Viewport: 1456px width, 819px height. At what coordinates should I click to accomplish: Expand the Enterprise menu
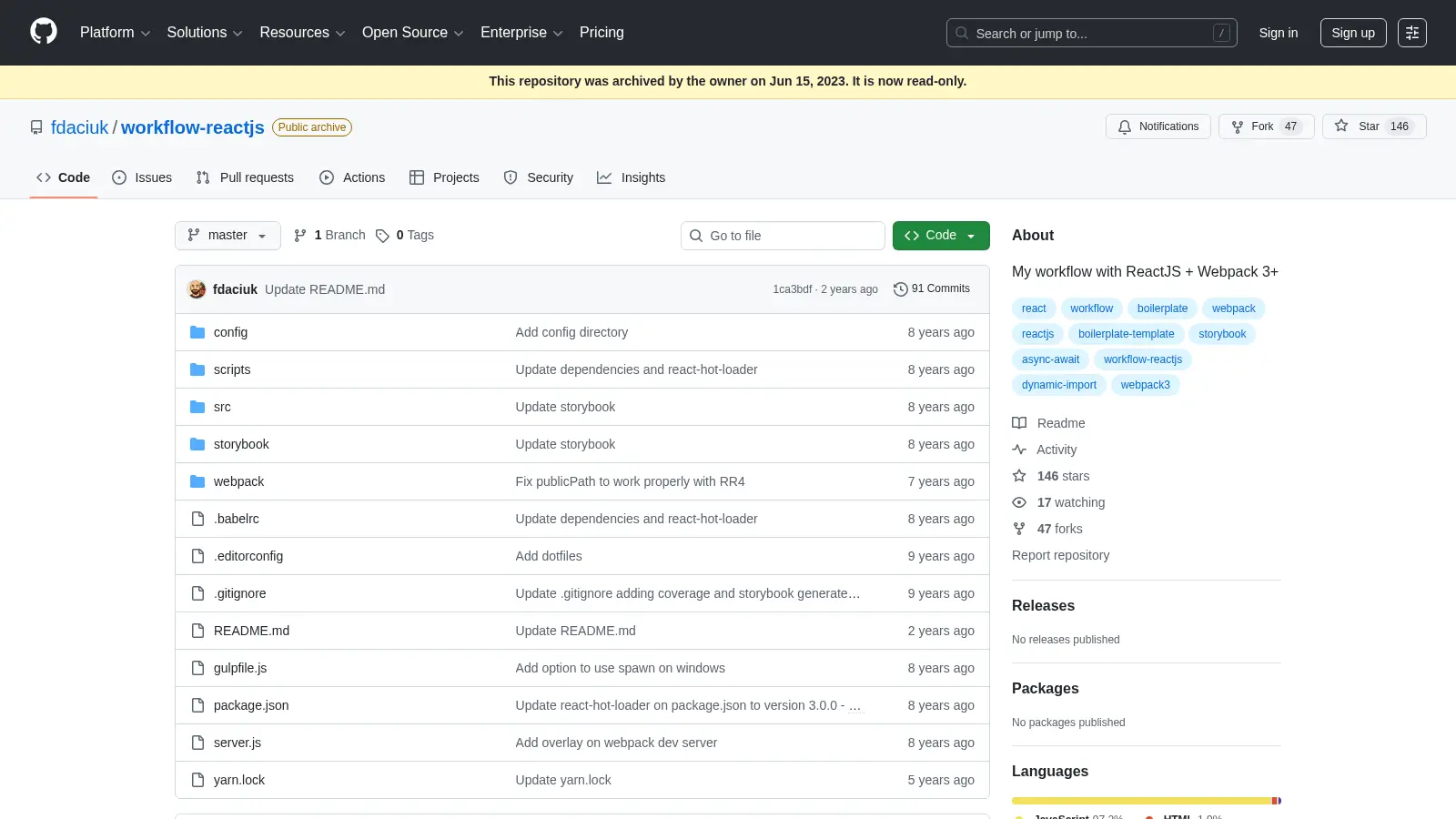pyautogui.click(x=521, y=33)
